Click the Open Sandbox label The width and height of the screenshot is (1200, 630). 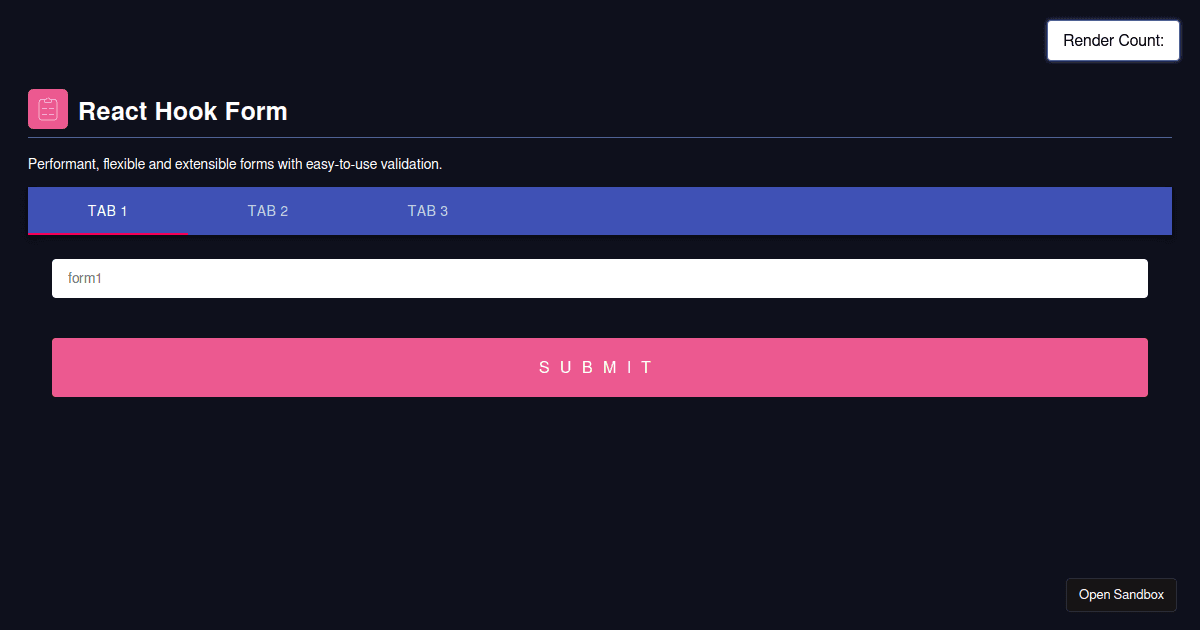pos(1121,594)
